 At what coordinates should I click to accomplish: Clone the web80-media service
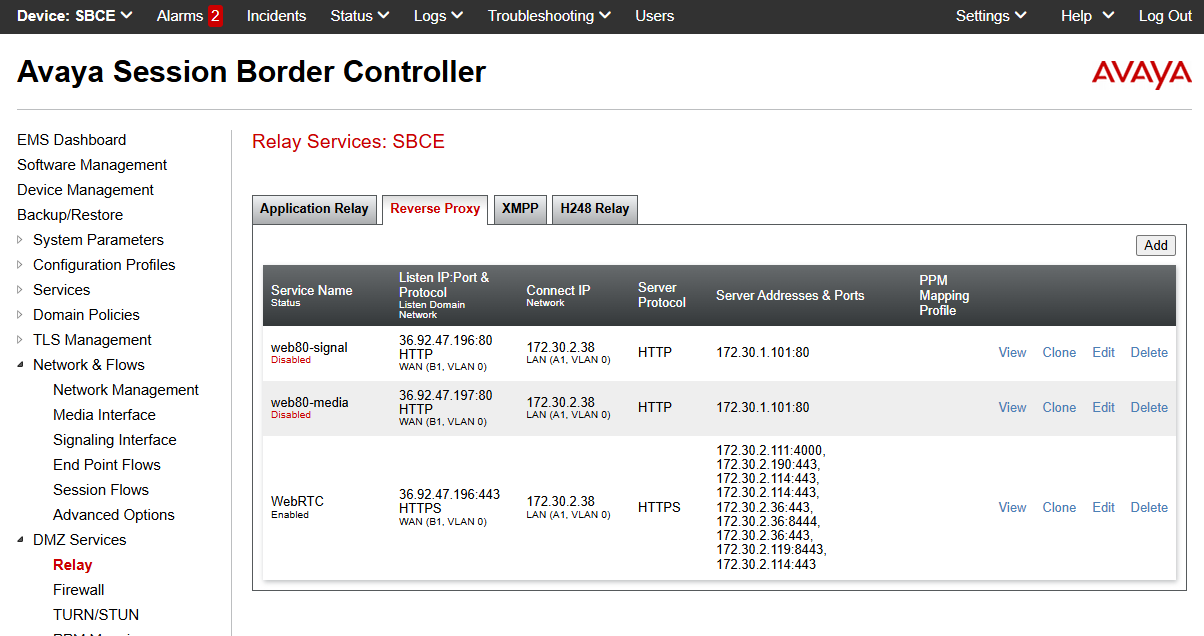point(1059,407)
